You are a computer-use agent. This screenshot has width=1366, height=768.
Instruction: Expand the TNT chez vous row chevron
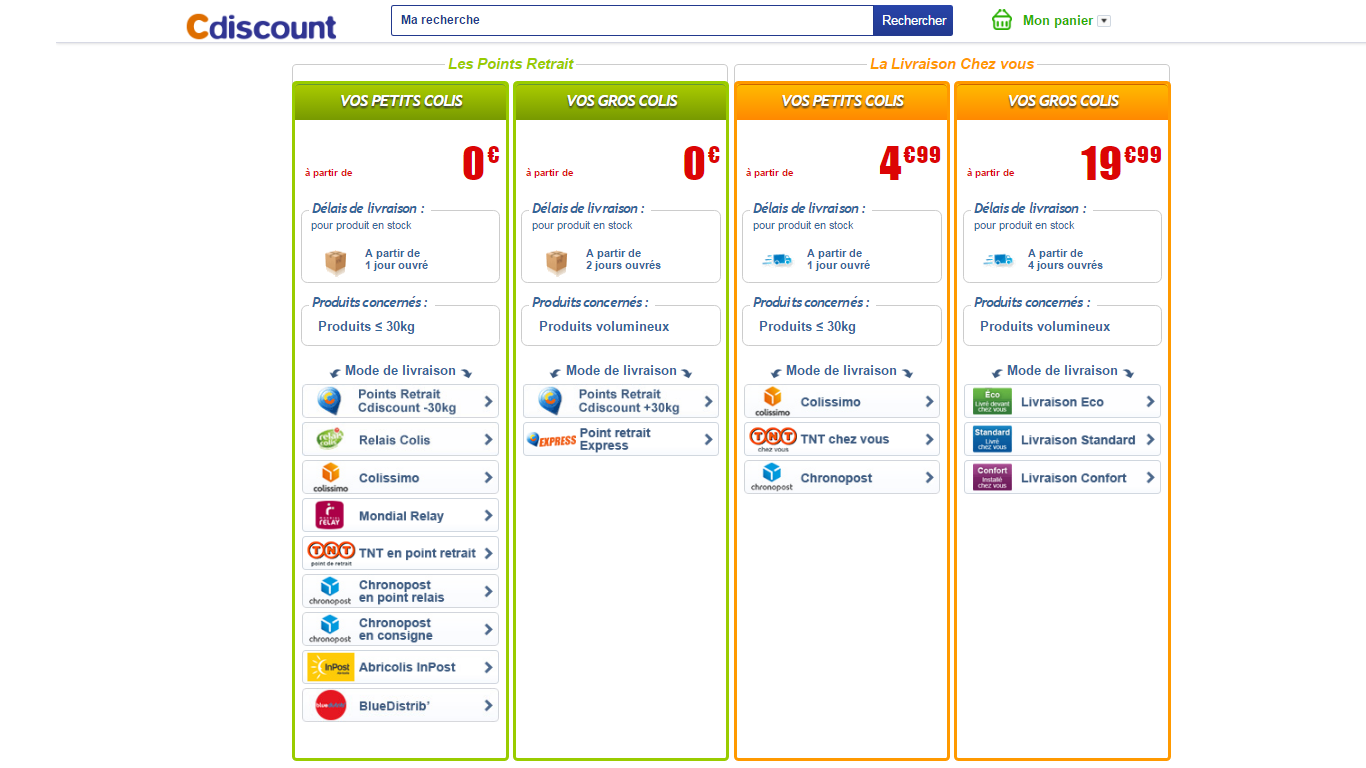click(929, 439)
